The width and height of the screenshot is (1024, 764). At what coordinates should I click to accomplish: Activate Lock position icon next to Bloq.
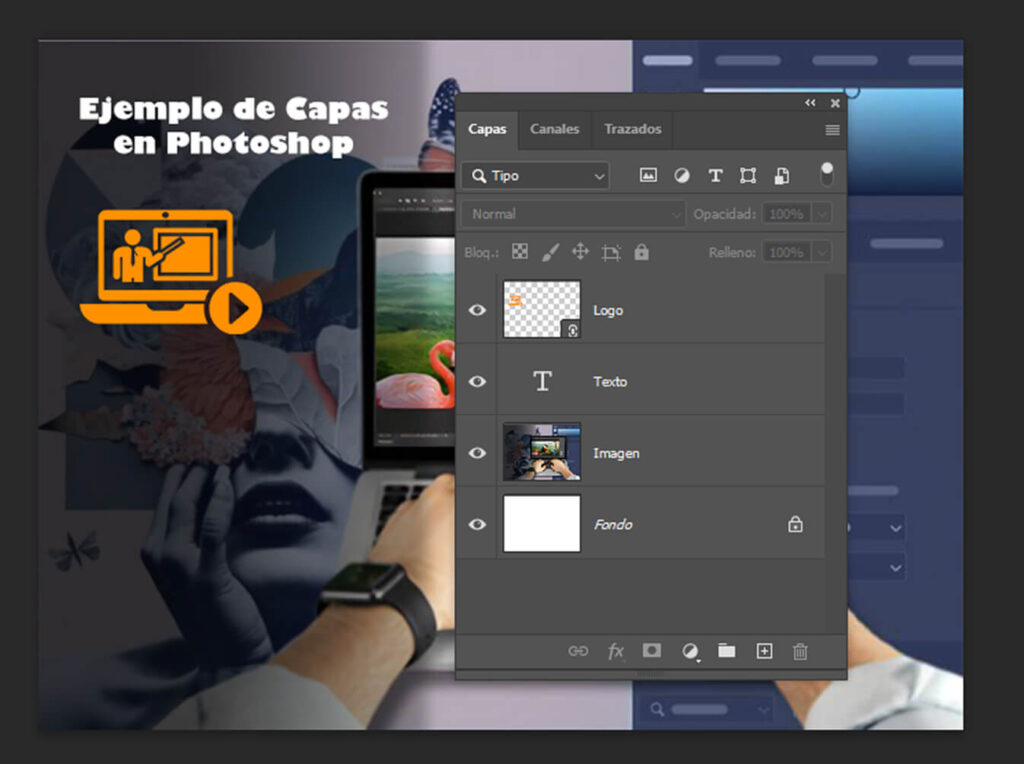pos(579,251)
